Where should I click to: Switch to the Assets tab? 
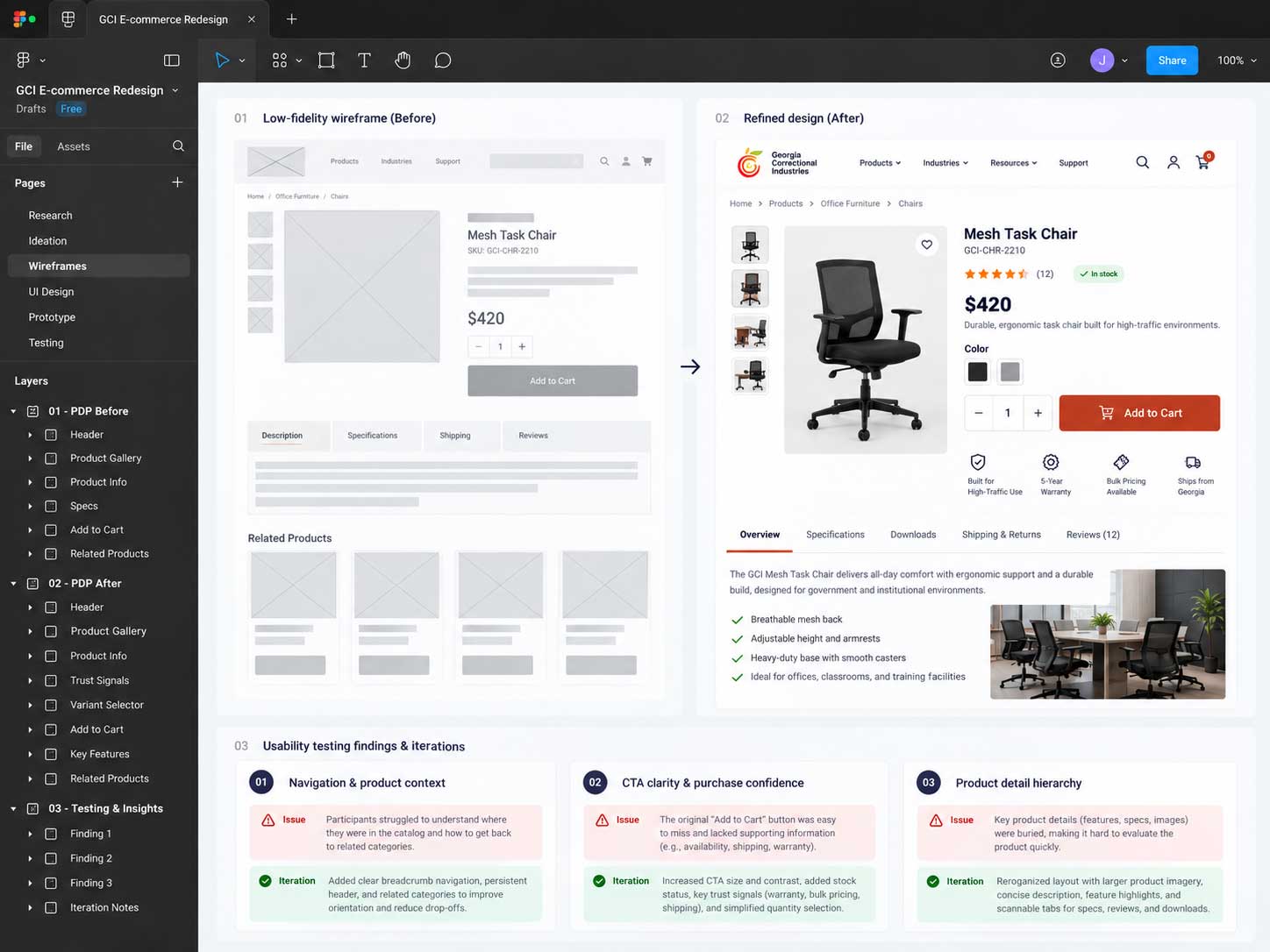pyautogui.click(x=74, y=146)
